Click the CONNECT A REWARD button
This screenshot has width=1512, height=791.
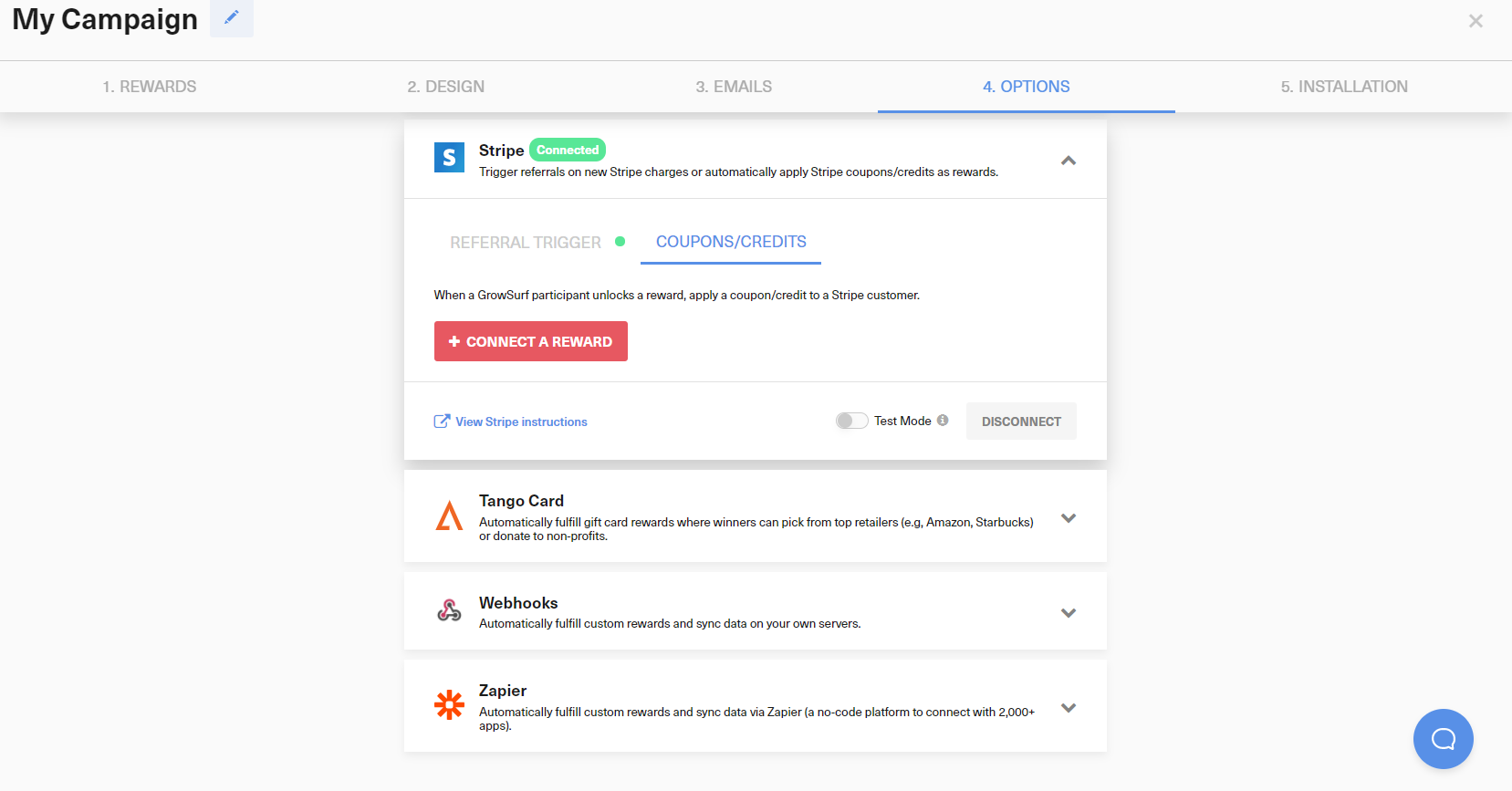(531, 341)
